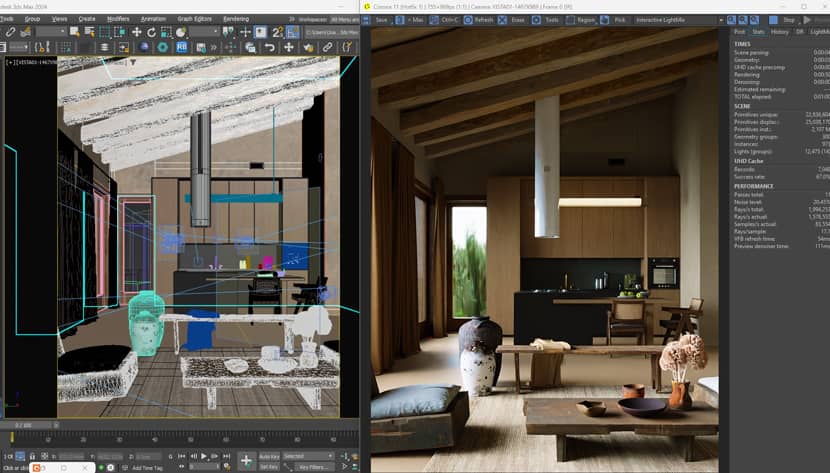Click the curly-braces named selection icon
Viewport: 830px width, 473px height.
click(x=42, y=47)
